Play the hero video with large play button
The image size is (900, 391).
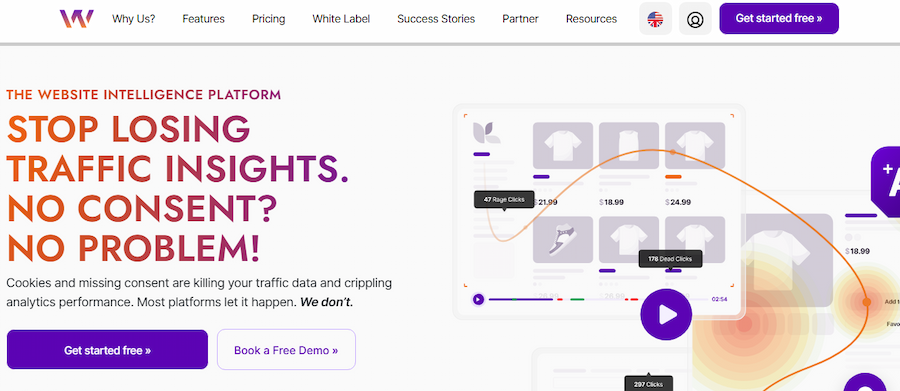tap(666, 315)
